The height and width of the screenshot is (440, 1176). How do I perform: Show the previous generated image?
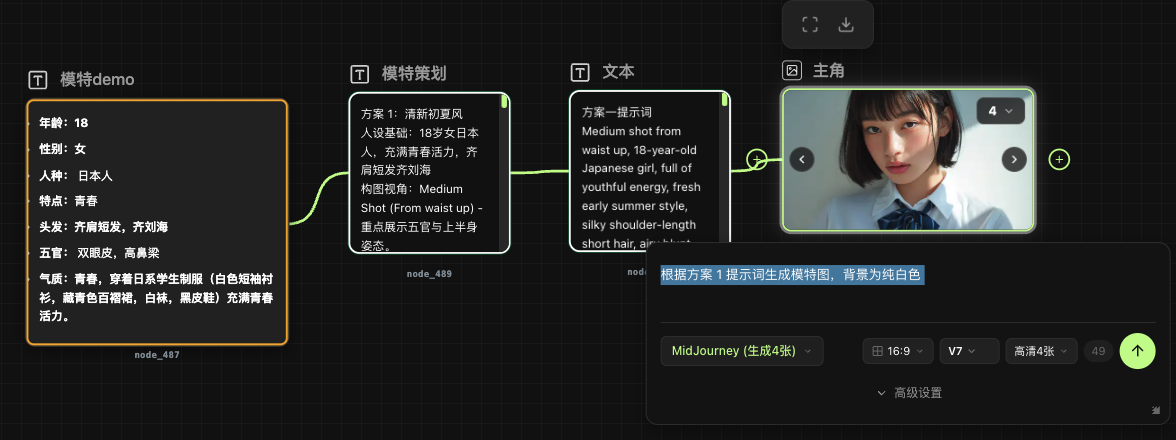pos(801,159)
